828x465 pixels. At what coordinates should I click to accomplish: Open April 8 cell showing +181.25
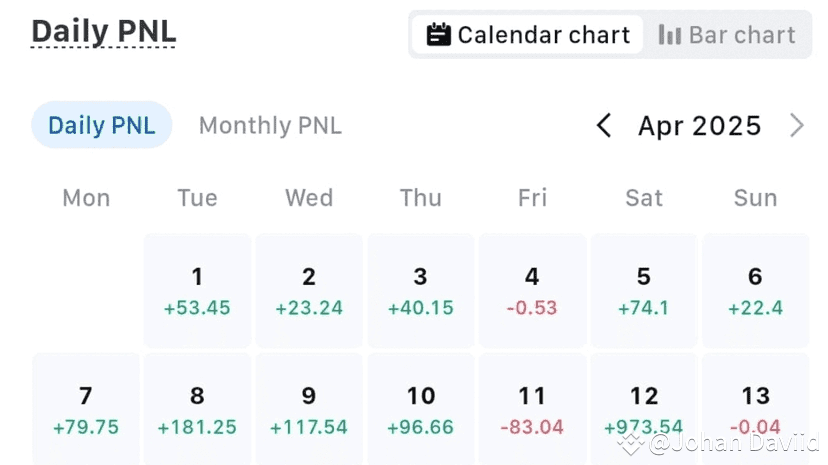click(x=197, y=410)
